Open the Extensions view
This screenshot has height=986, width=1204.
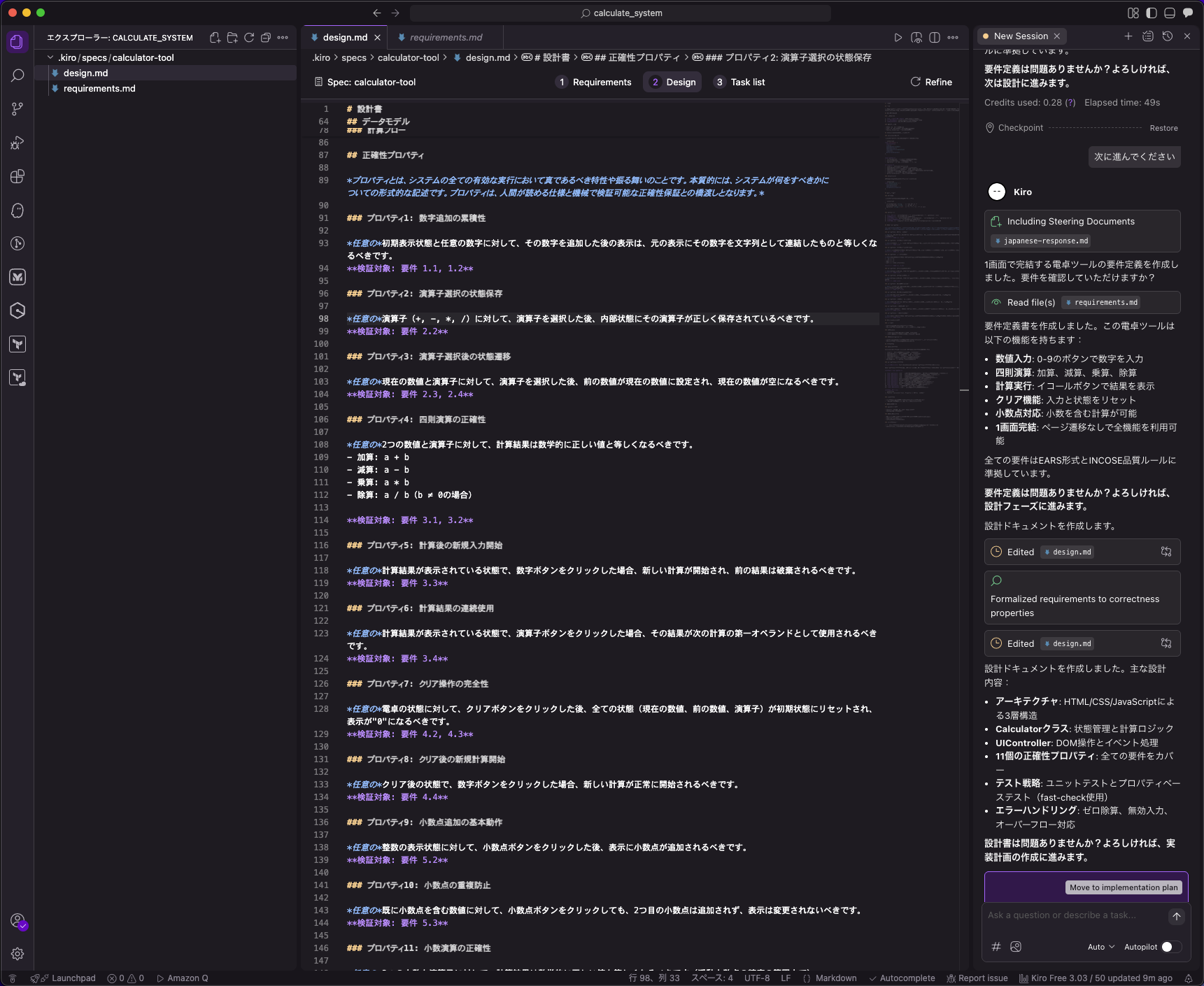click(17, 177)
